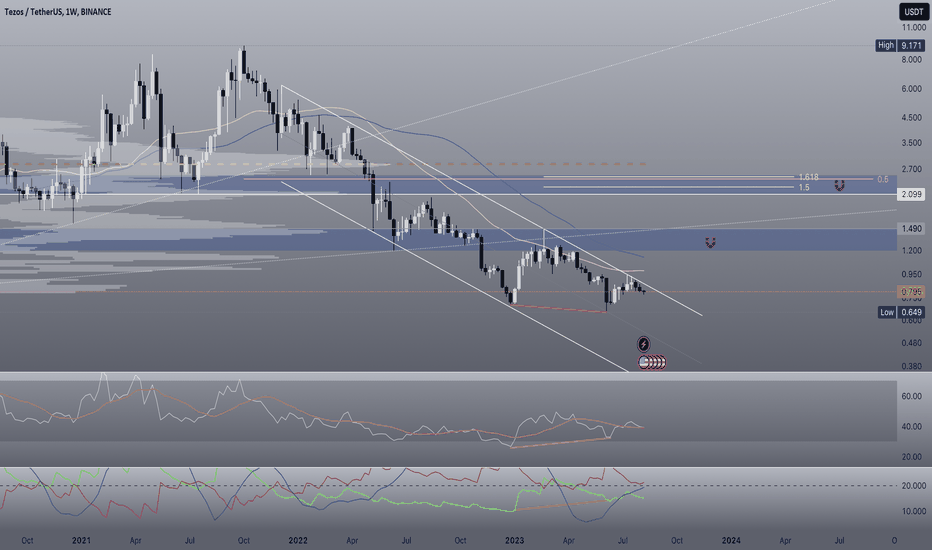The width and height of the screenshot is (932, 550).
Task: Select the 0.5 Fibonacci level label
Action: click(x=883, y=179)
